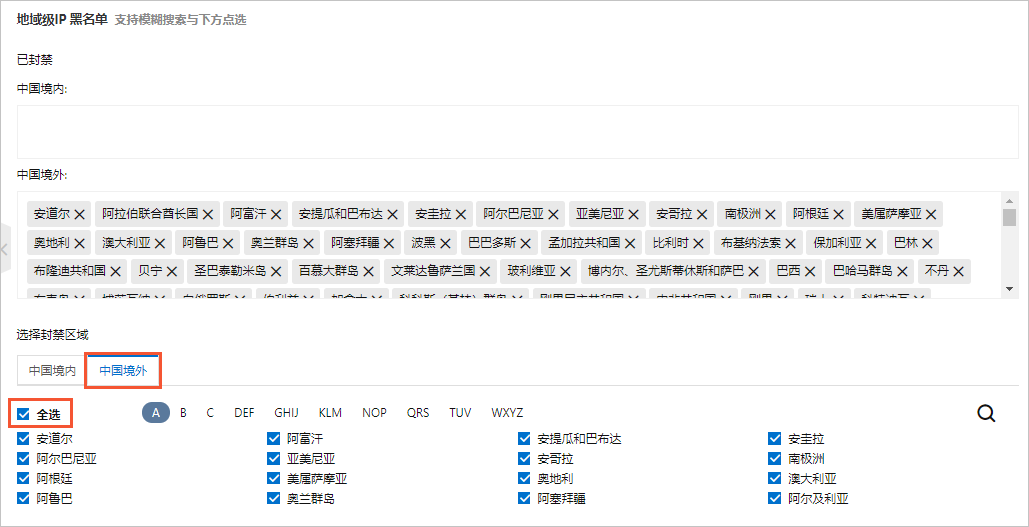This screenshot has height=527, width=1029.
Task: Delete the 阿富汗 tag using X icon
Action: (x=276, y=214)
